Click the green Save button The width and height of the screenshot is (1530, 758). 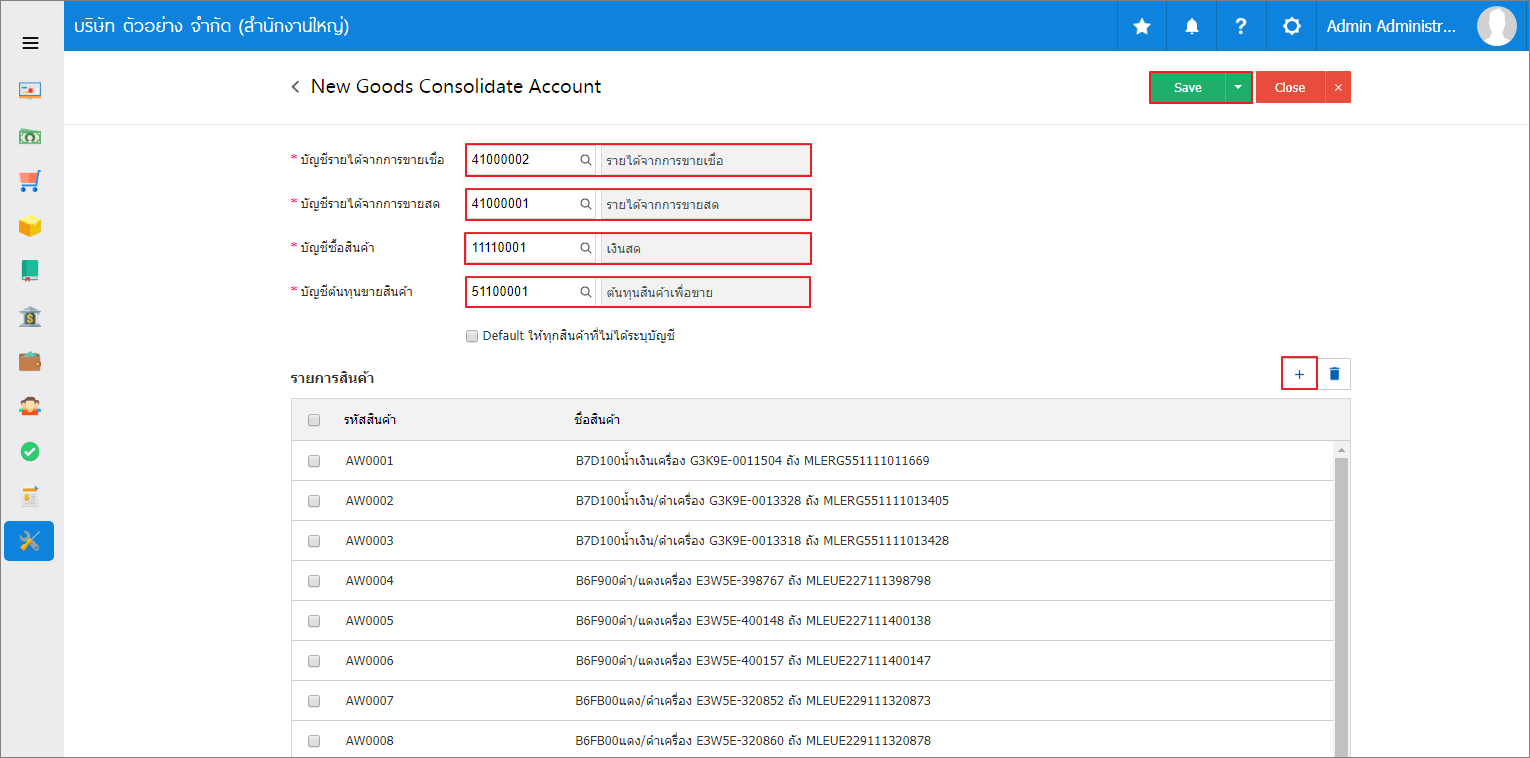click(x=1188, y=87)
